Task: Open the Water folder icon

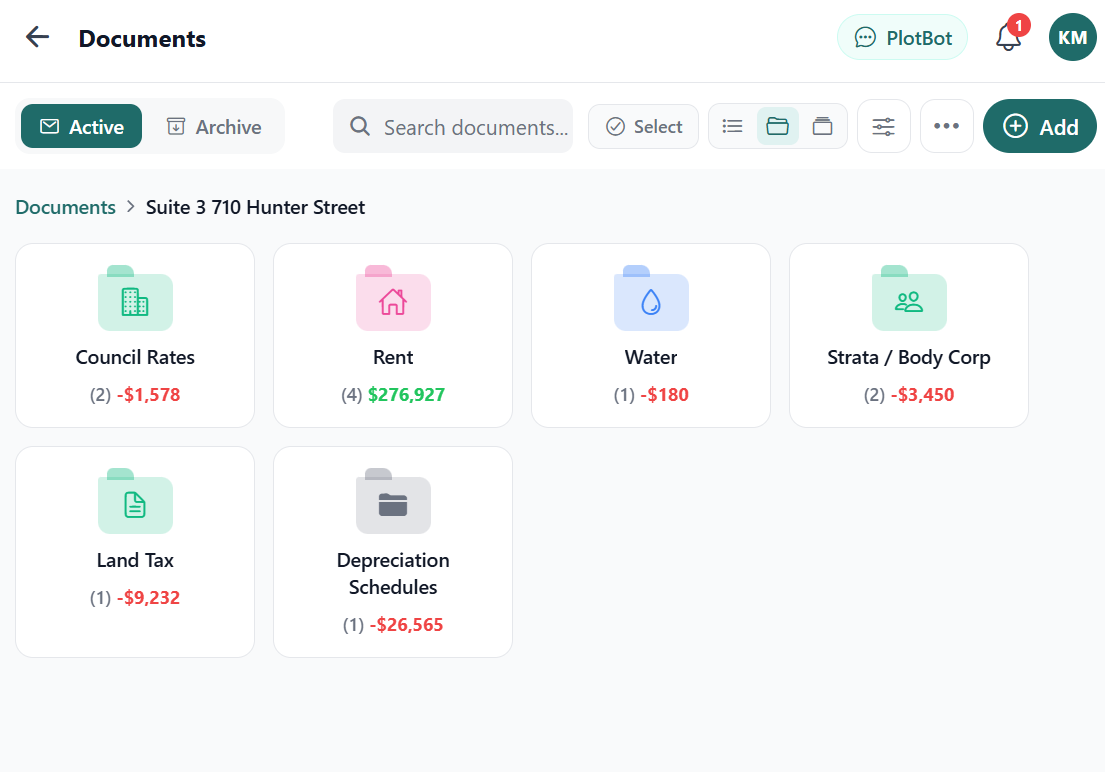Action: 651,298
